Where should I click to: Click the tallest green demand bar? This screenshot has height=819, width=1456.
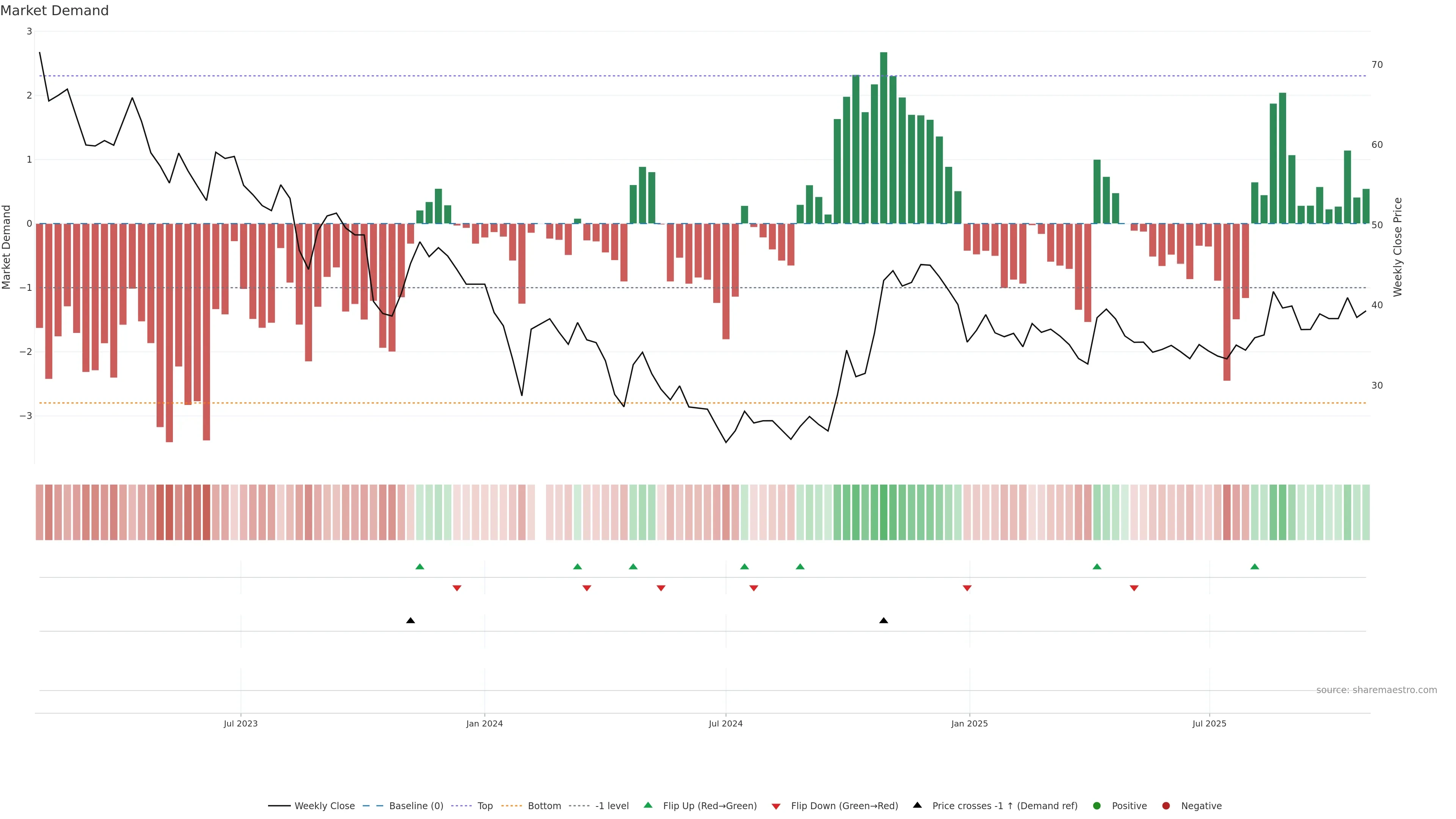coord(883,137)
